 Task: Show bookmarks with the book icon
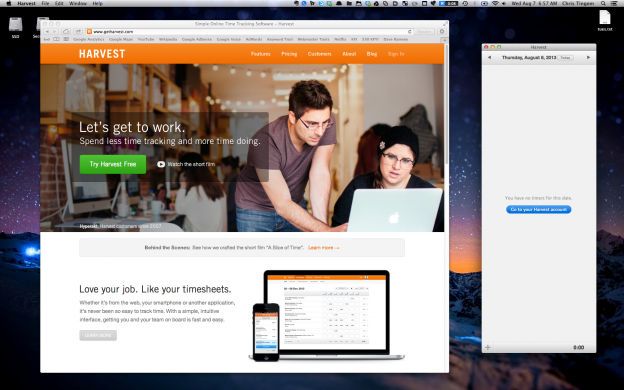pyautogui.click(x=57, y=39)
